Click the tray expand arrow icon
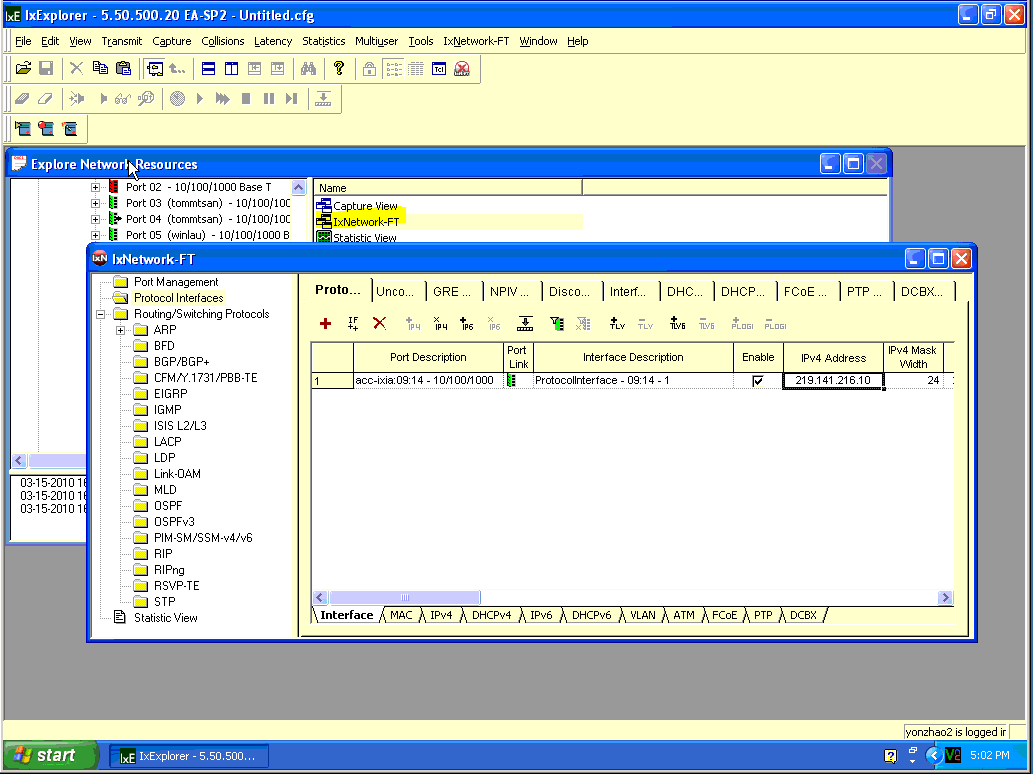Image resolution: width=1033 pixels, height=774 pixels. point(933,755)
